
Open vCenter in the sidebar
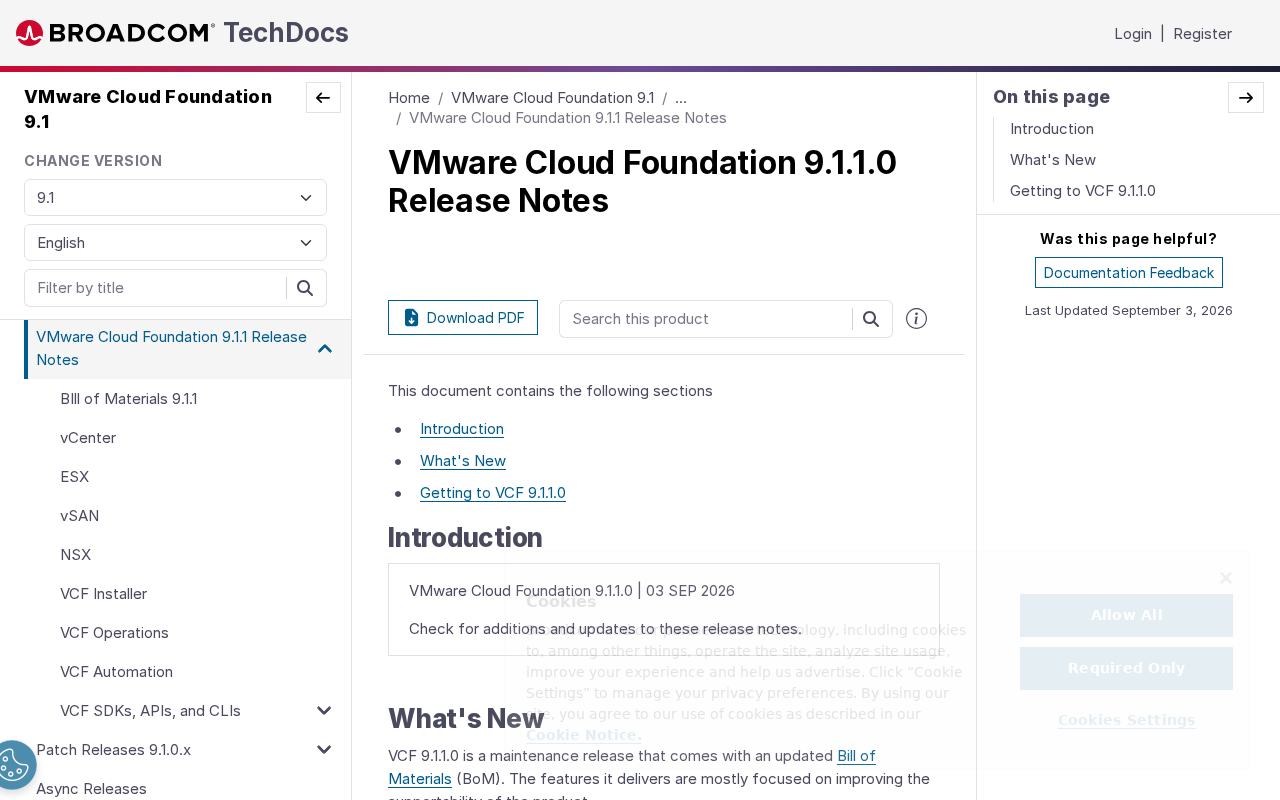(88, 438)
